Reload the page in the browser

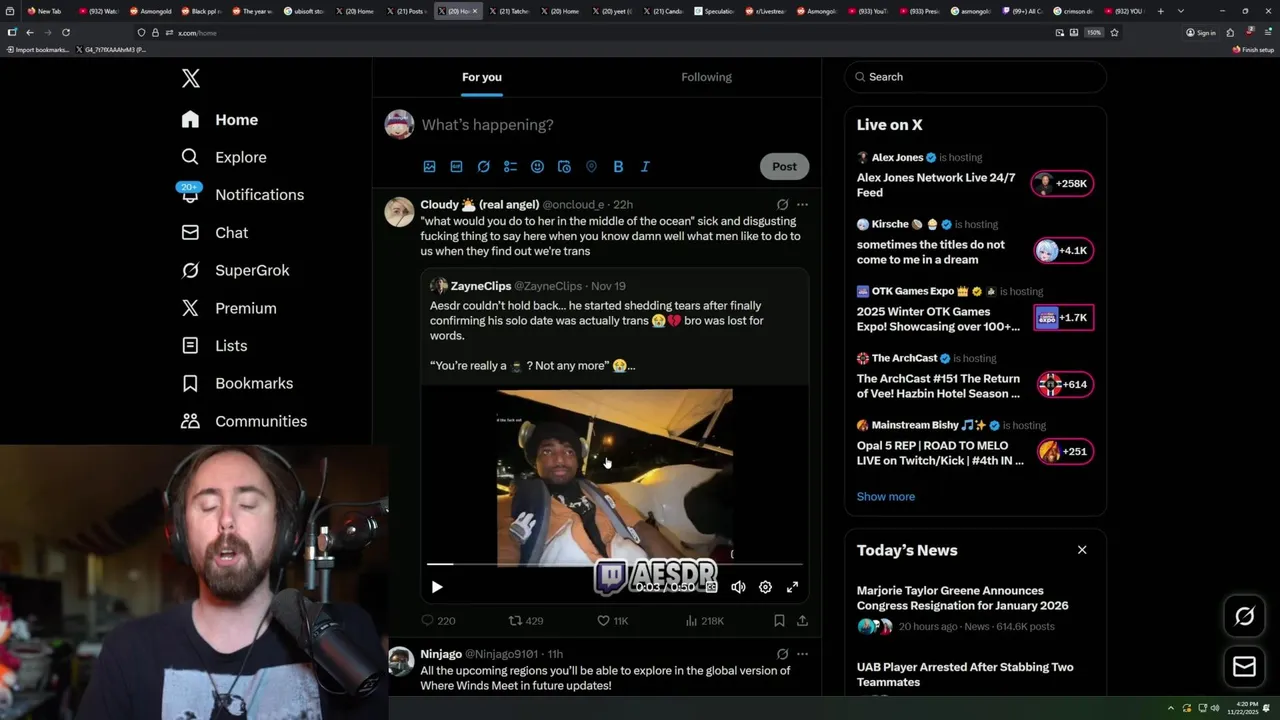(x=66, y=32)
